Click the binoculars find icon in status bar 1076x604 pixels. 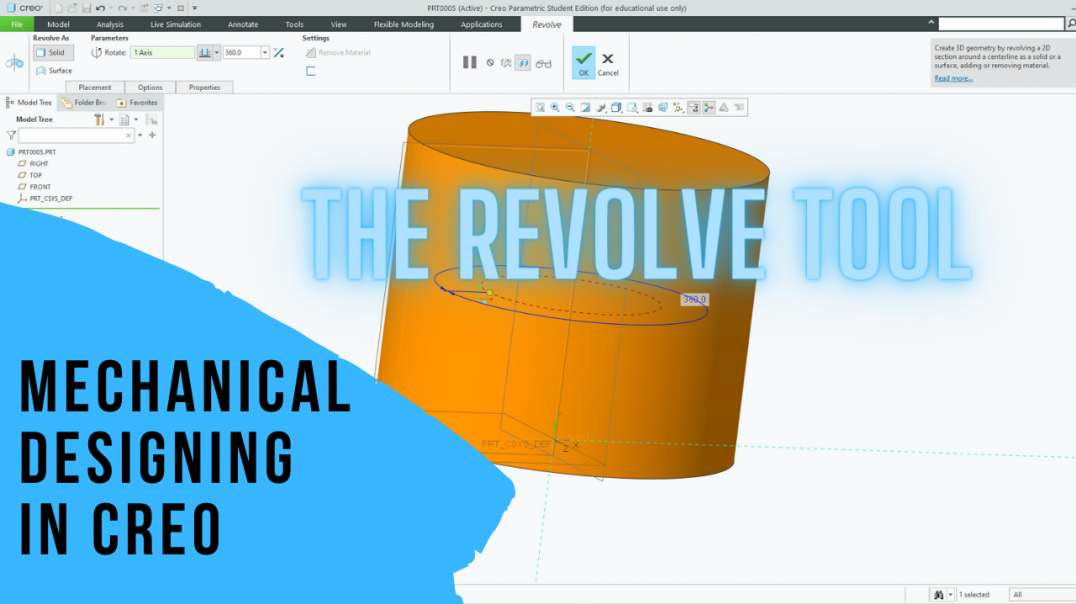pos(938,594)
